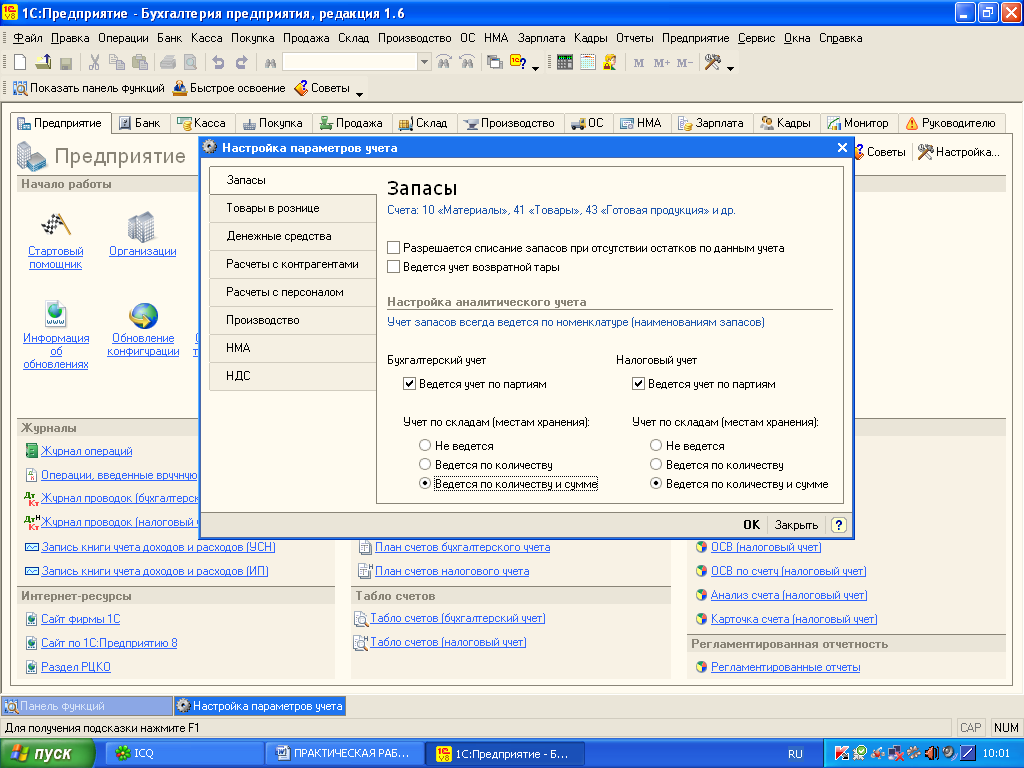Click the toolbar search input field
The height and width of the screenshot is (768, 1024).
350,63
